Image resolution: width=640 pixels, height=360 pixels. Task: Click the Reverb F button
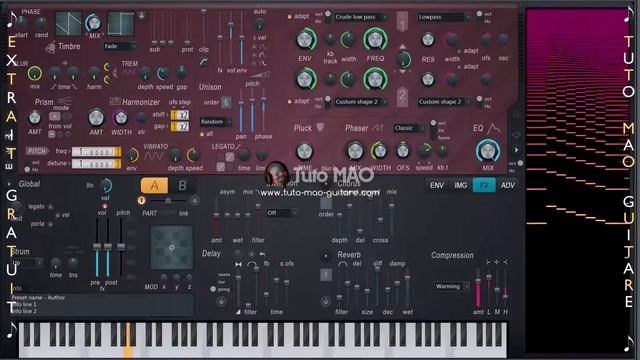[x=326, y=275]
